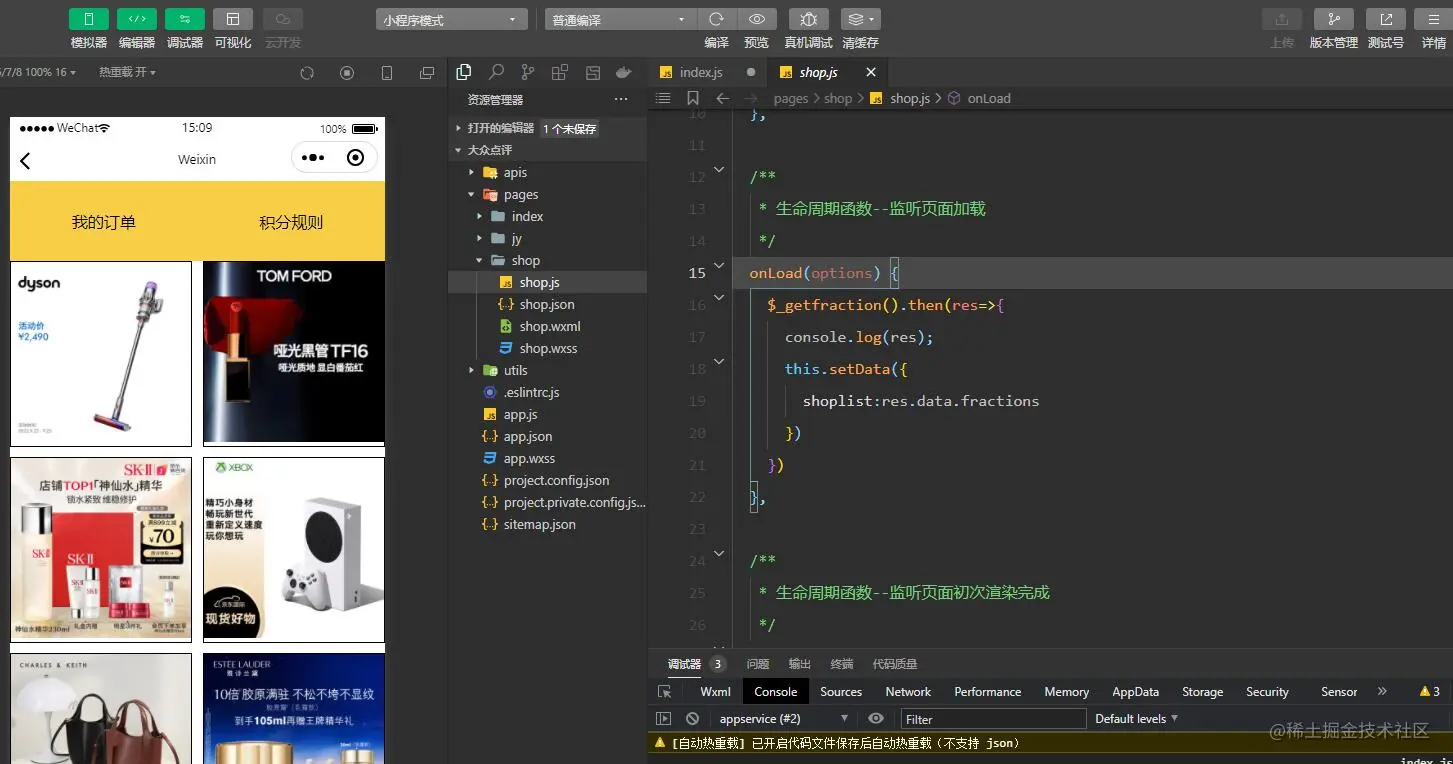Click the clear console icon
The width and height of the screenshot is (1453, 764).
click(692, 719)
